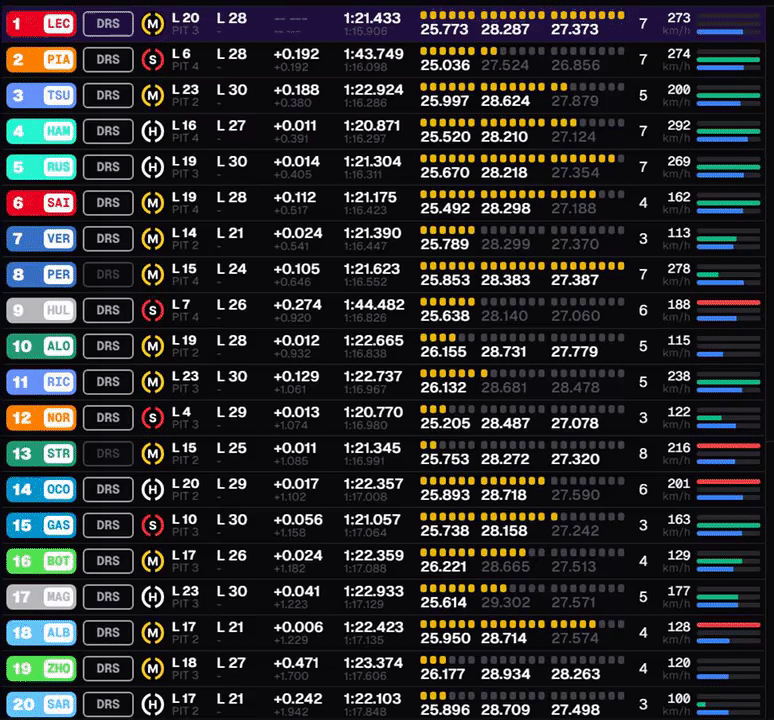This screenshot has height=720, width=774.
Task: Click speed 292 km/h in HAM row
Action: click(679, 126)
